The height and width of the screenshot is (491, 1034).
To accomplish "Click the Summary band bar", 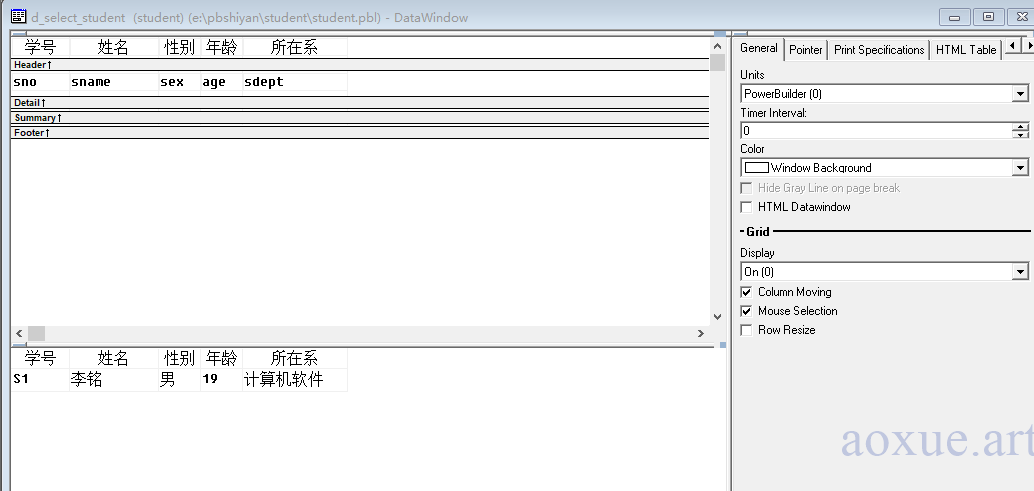I will (x=360, y=118).
